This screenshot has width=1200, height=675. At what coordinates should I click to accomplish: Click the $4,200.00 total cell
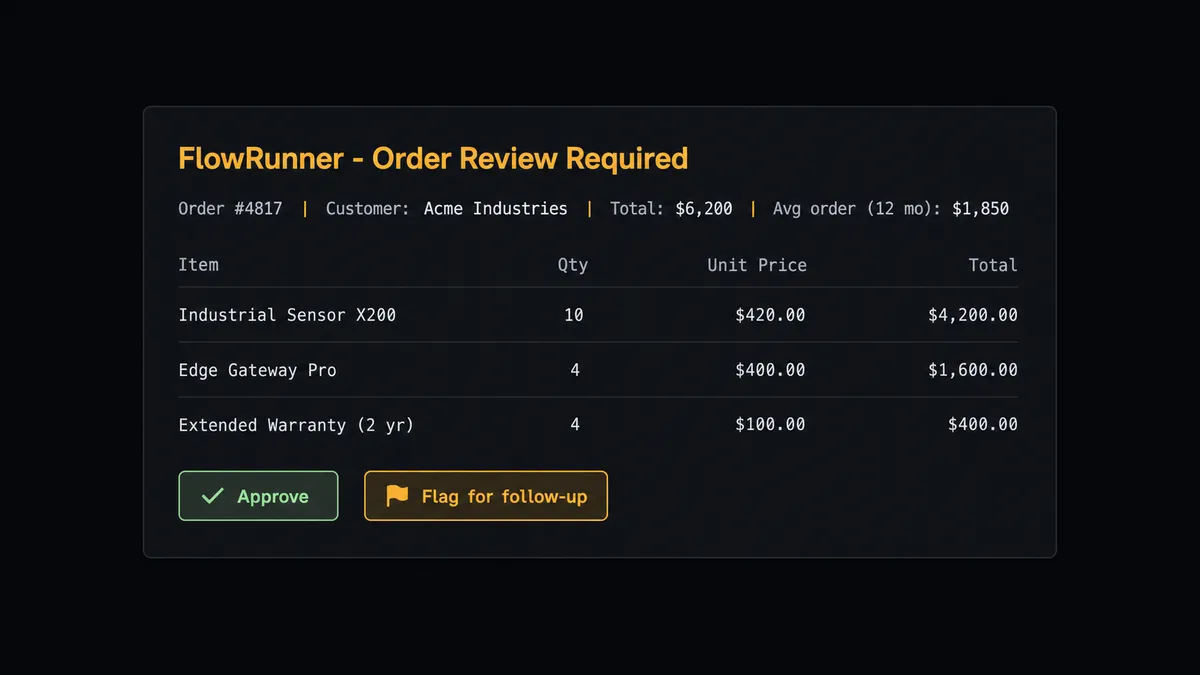[x=973, y=315]
